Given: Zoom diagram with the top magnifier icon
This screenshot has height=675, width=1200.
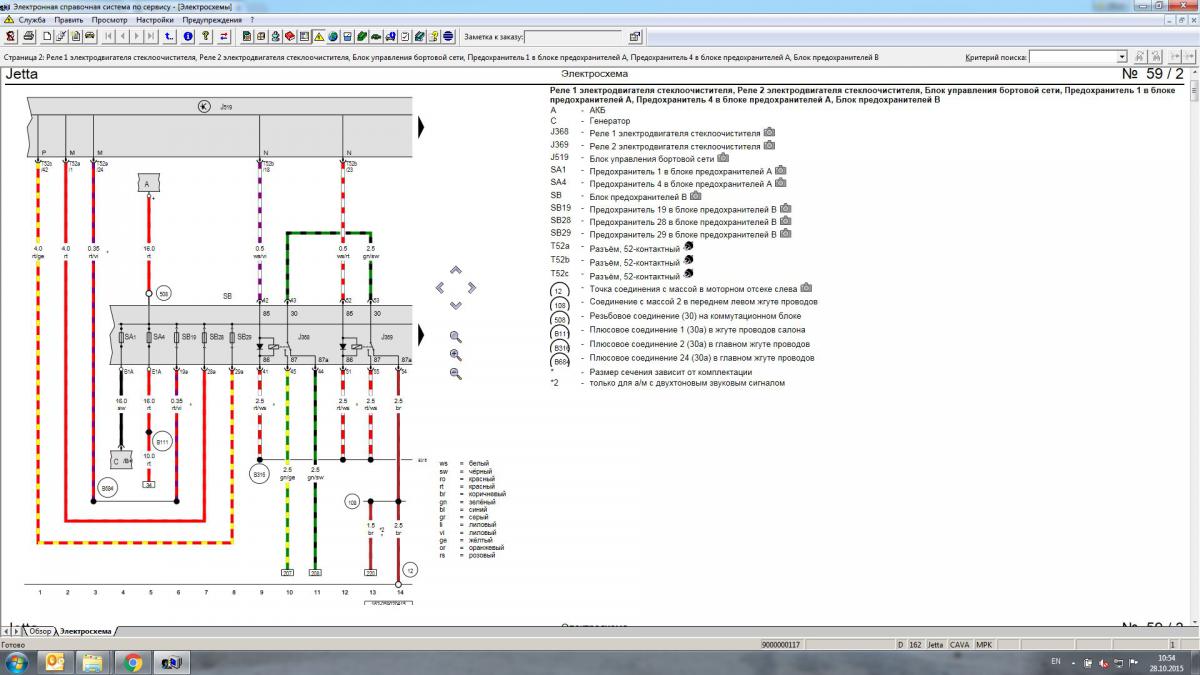Looking at the screenshot, I should (x=456, y=337).
